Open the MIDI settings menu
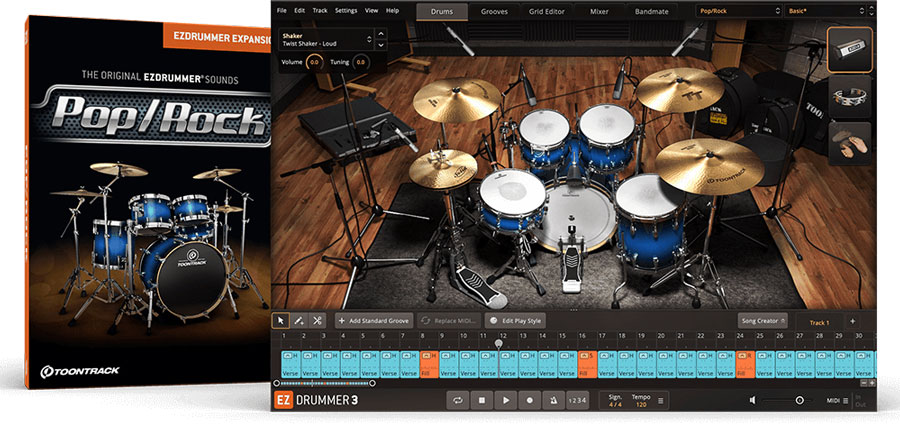The height and width of the screenshot is (440, 900). click(845, 400)
